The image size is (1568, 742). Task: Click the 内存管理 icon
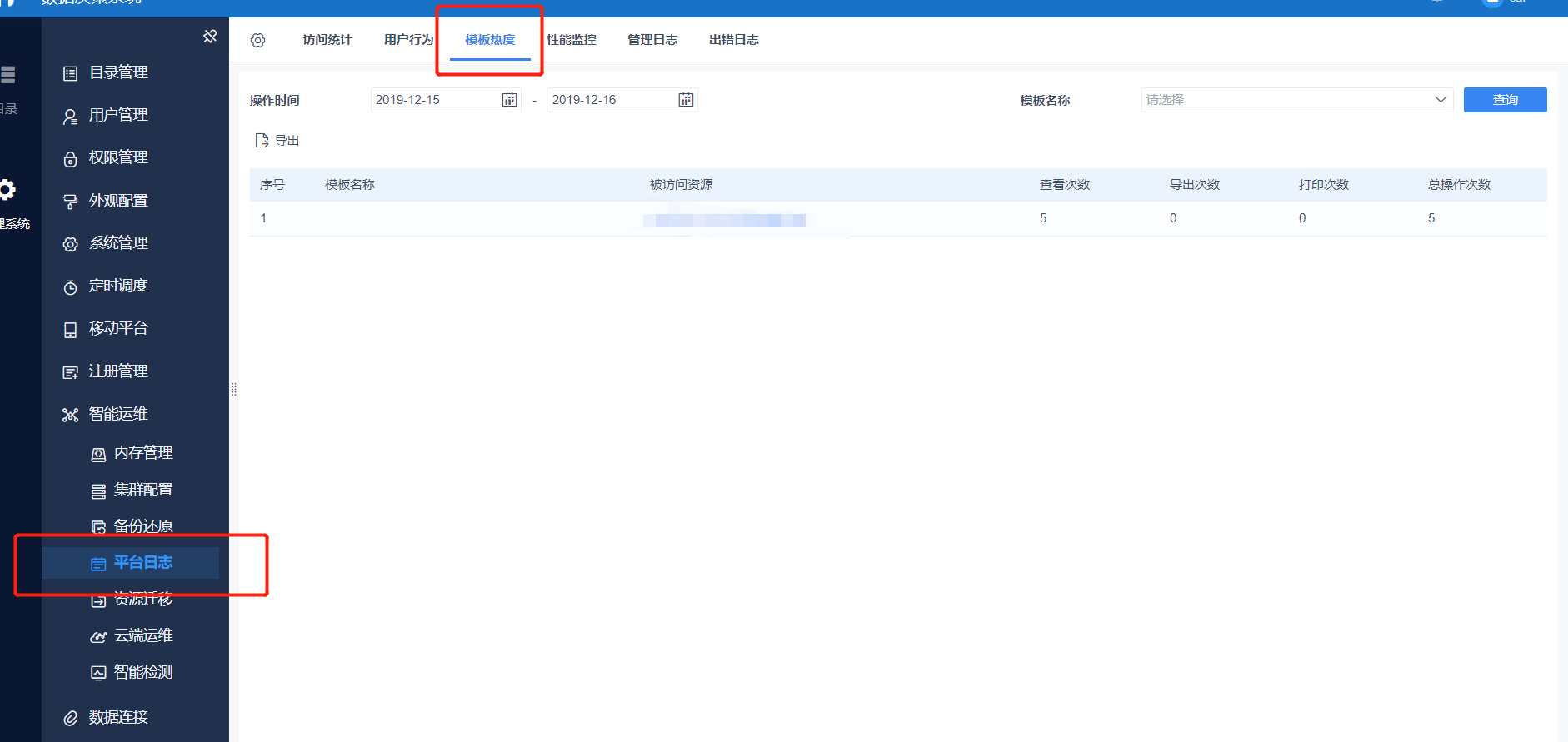[x=98, y=455]
